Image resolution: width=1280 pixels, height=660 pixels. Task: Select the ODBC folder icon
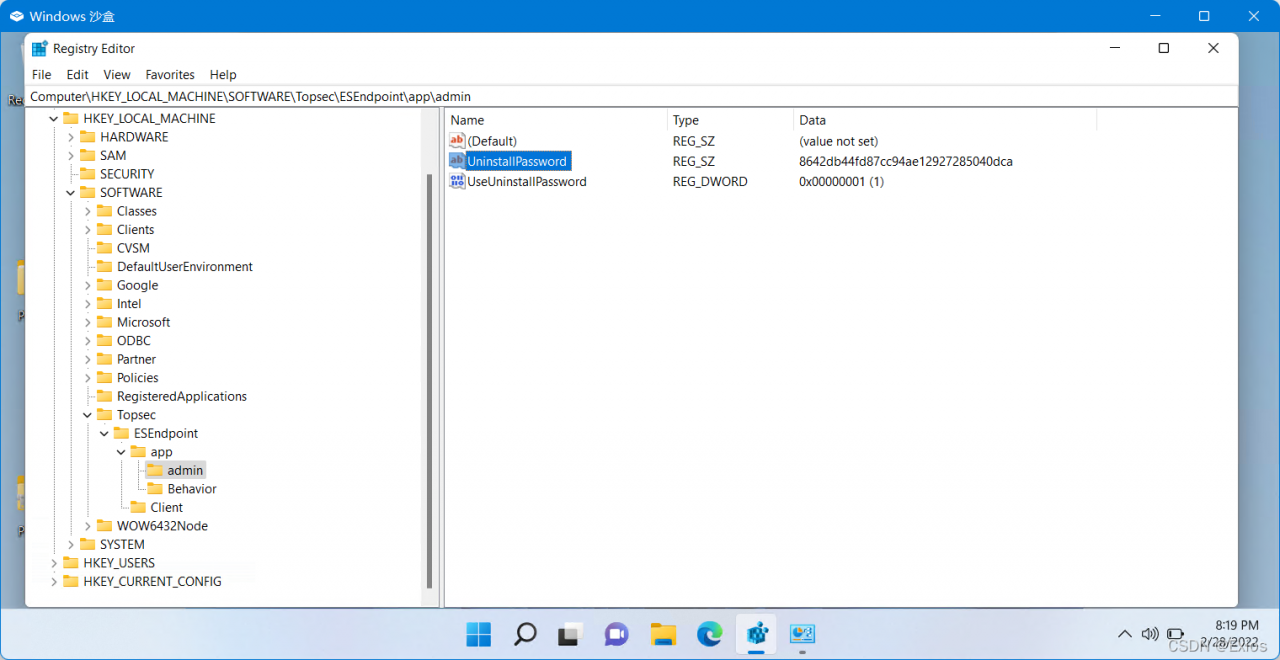pos(105,341)
